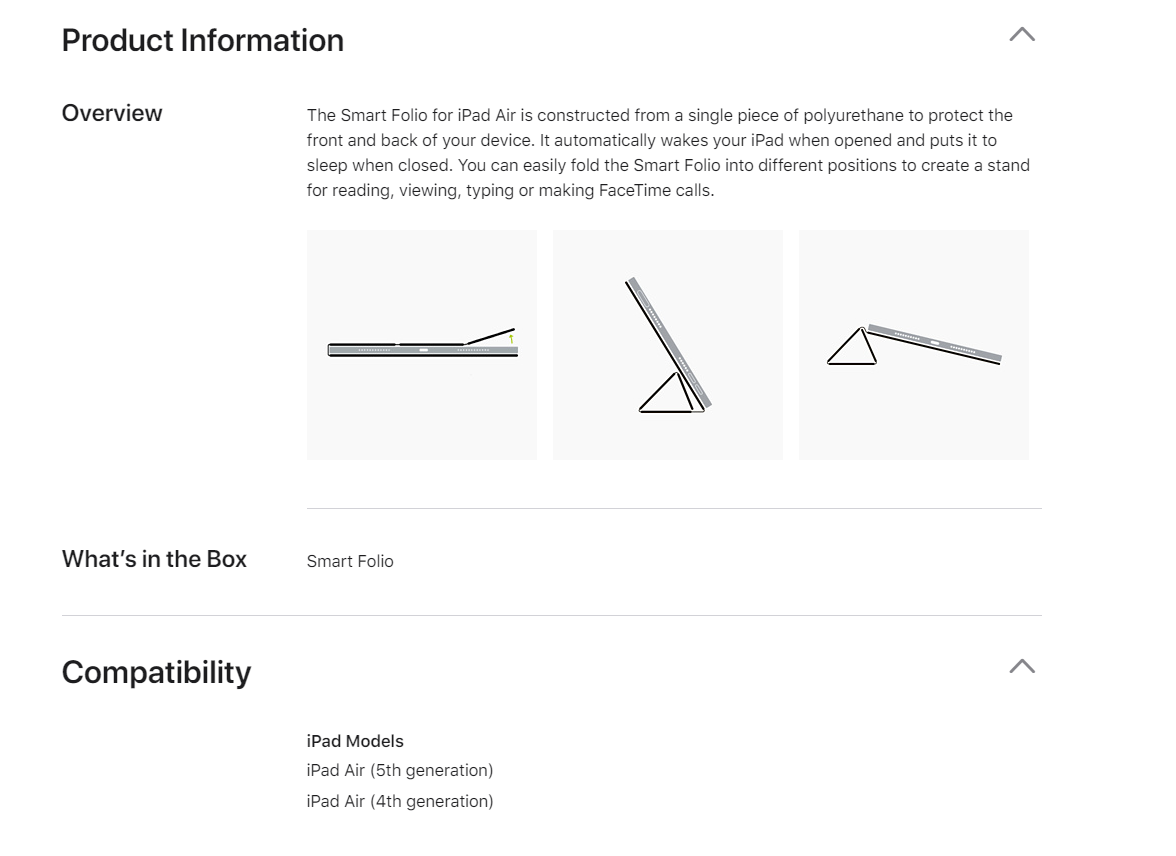Click triangle fold in typing position diagram
The width and height of the screenshot is (1176, 856).
852,347
